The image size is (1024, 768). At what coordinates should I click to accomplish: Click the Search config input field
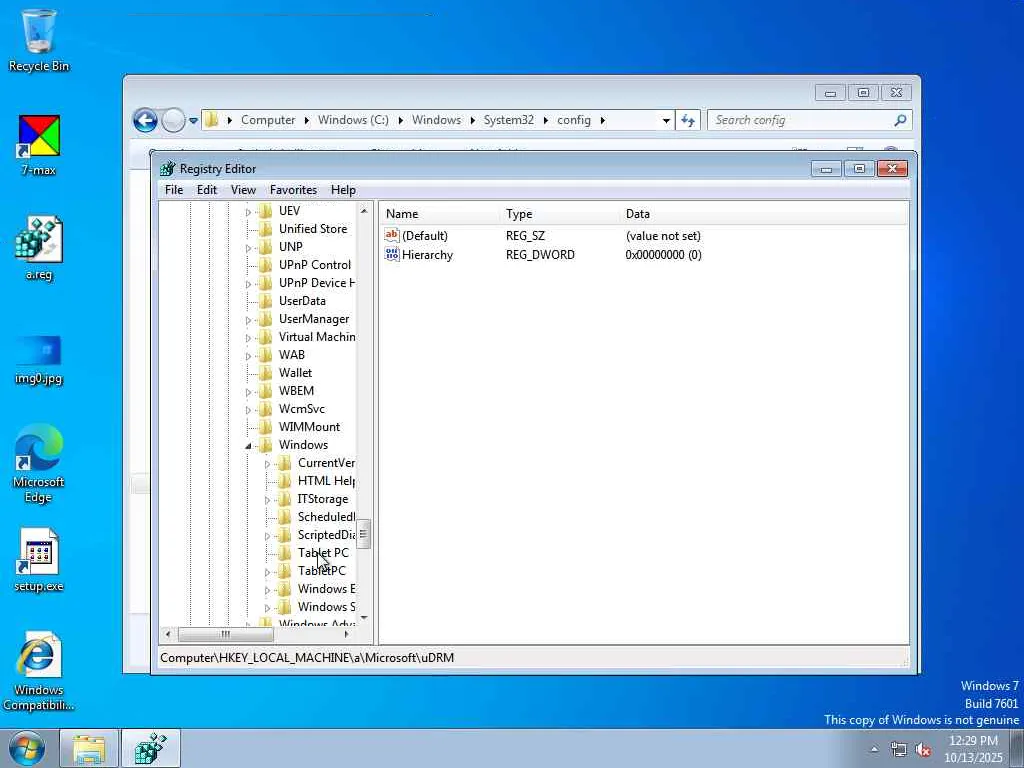tap(800, 120)
